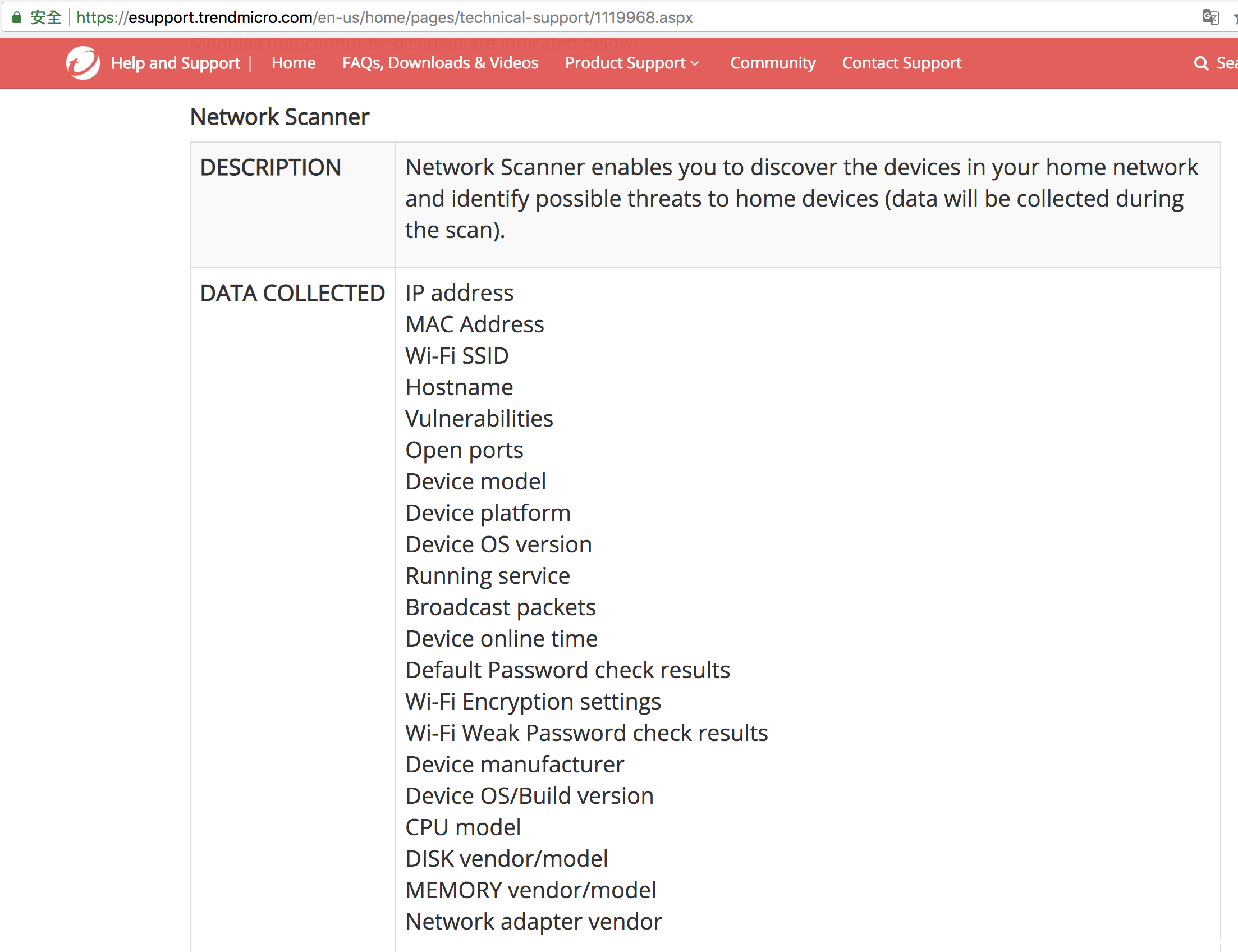Click the Trend Micro logo
The height and width of the screenshot is (952, 1238).
click(82, 63)
